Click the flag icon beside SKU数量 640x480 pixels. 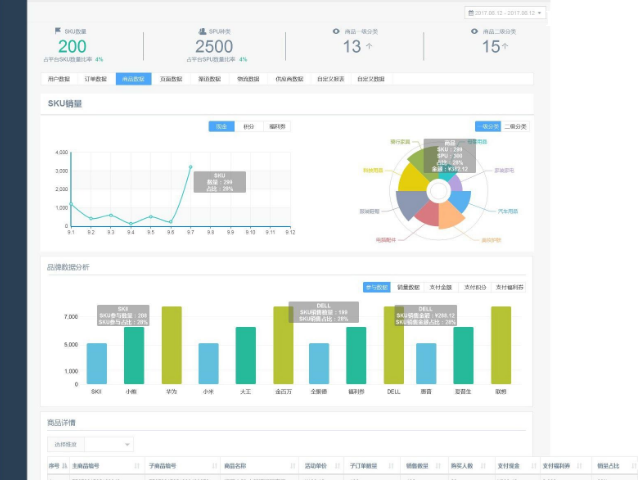pos(57,31)
